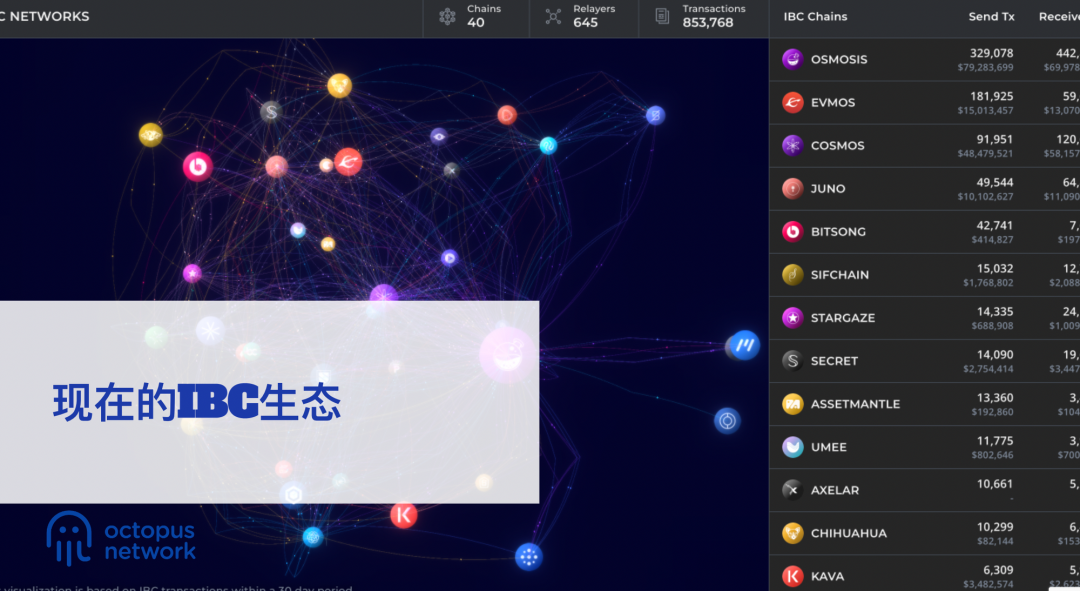Select the yellow node at top of graph

[x=339, y=85]
